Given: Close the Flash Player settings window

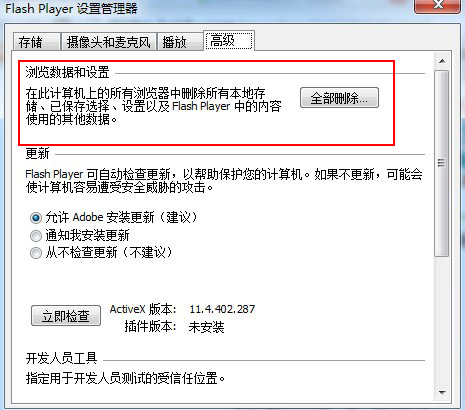Looking at the screenshot, I should pyautogui.click(x=439, y=6).
